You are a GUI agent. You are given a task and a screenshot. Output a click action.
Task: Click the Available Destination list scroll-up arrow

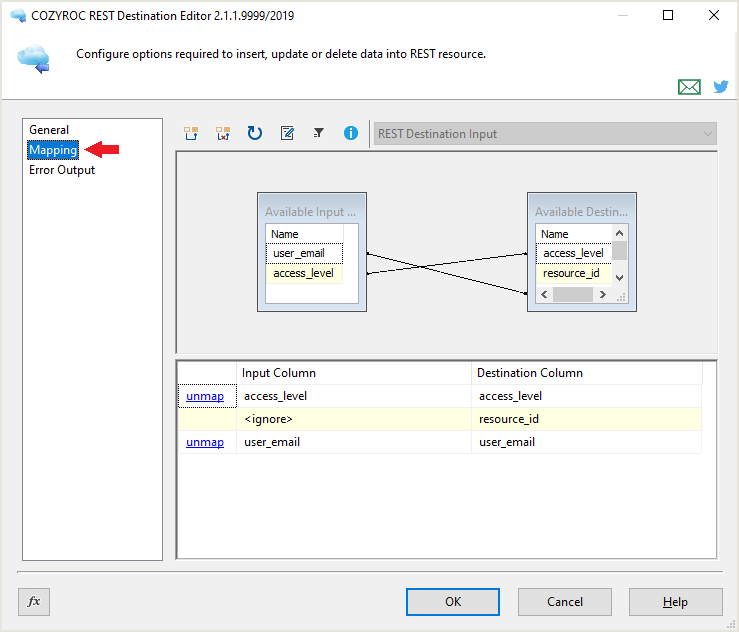point(620,233)
